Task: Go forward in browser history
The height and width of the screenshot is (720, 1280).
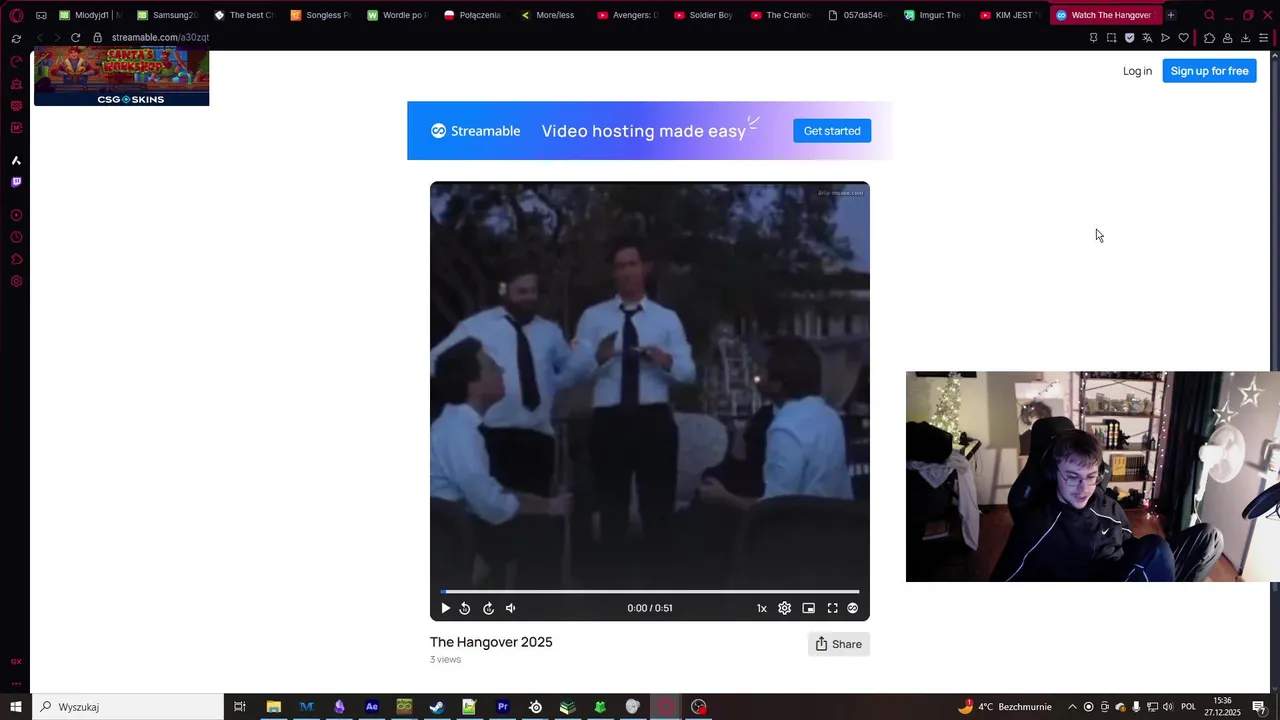Action: tap(56, 37)
